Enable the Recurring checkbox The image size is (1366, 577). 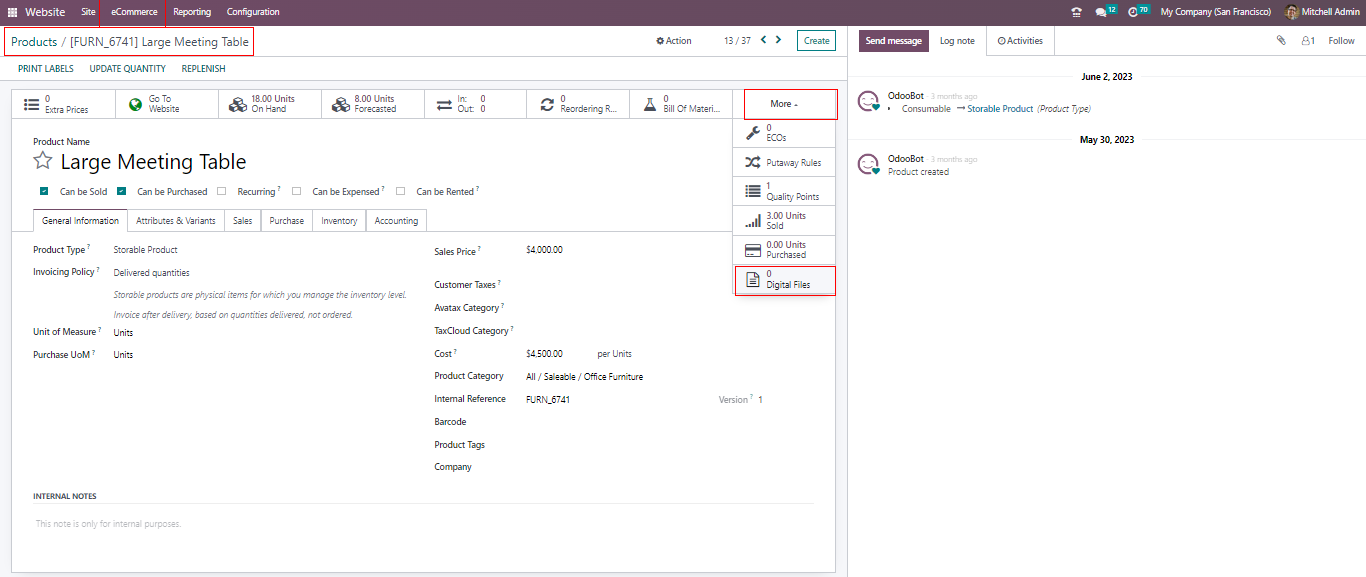coord(222,191)
